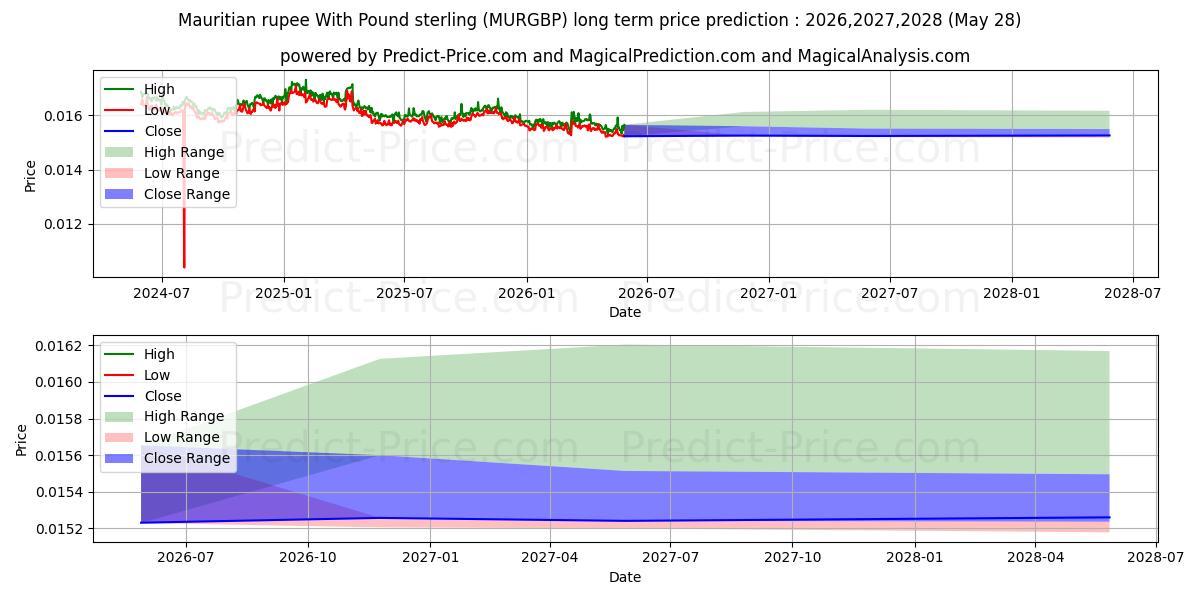Click the 2027-07 x-axis tick on top chart
The image size is (1200, 600).
click(x=889, y=293)
